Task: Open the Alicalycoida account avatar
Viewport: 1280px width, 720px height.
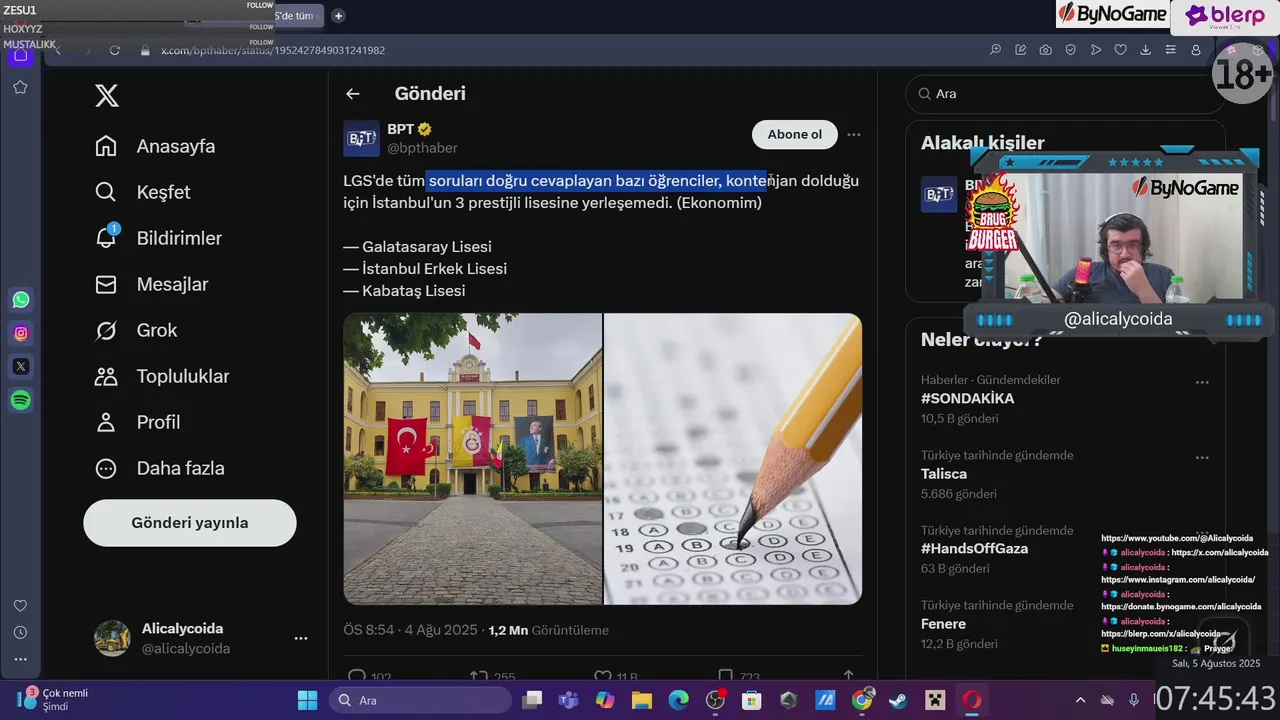Action: pos(112,638)
